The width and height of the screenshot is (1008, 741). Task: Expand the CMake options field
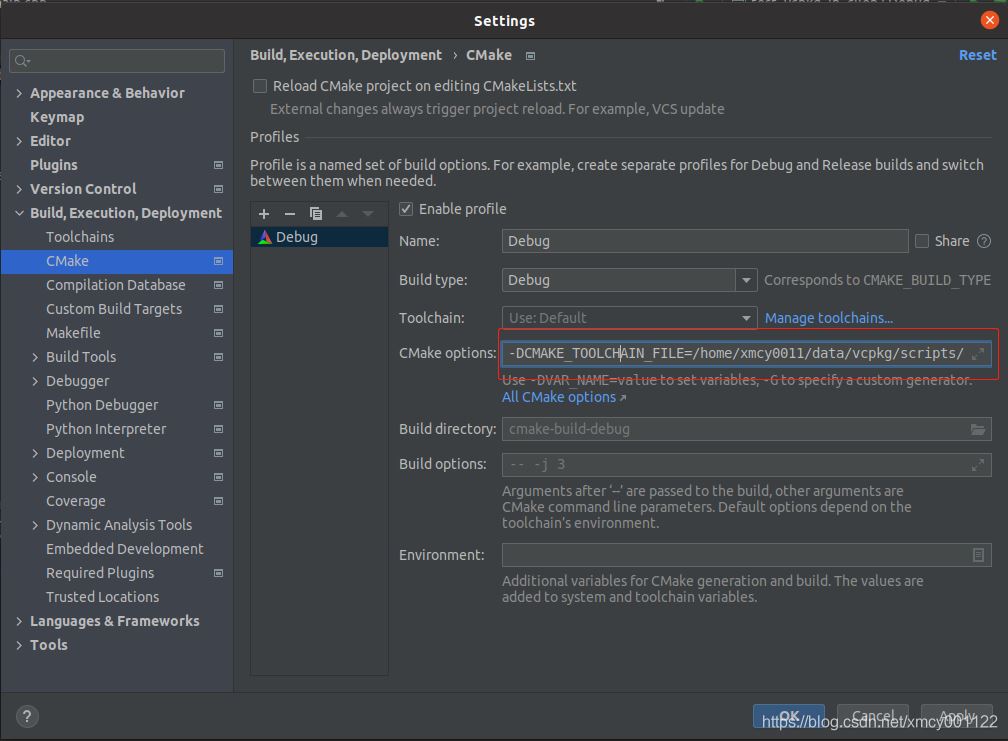[977, 354]
